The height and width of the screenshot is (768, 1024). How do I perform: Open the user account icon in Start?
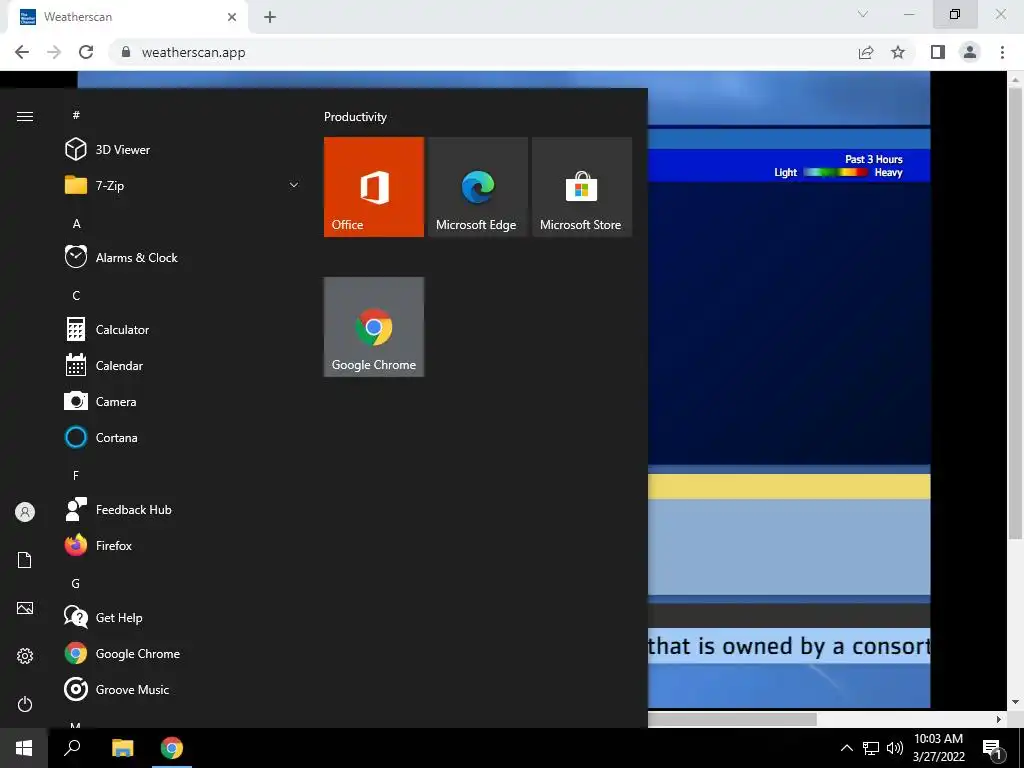click(25, 512)
